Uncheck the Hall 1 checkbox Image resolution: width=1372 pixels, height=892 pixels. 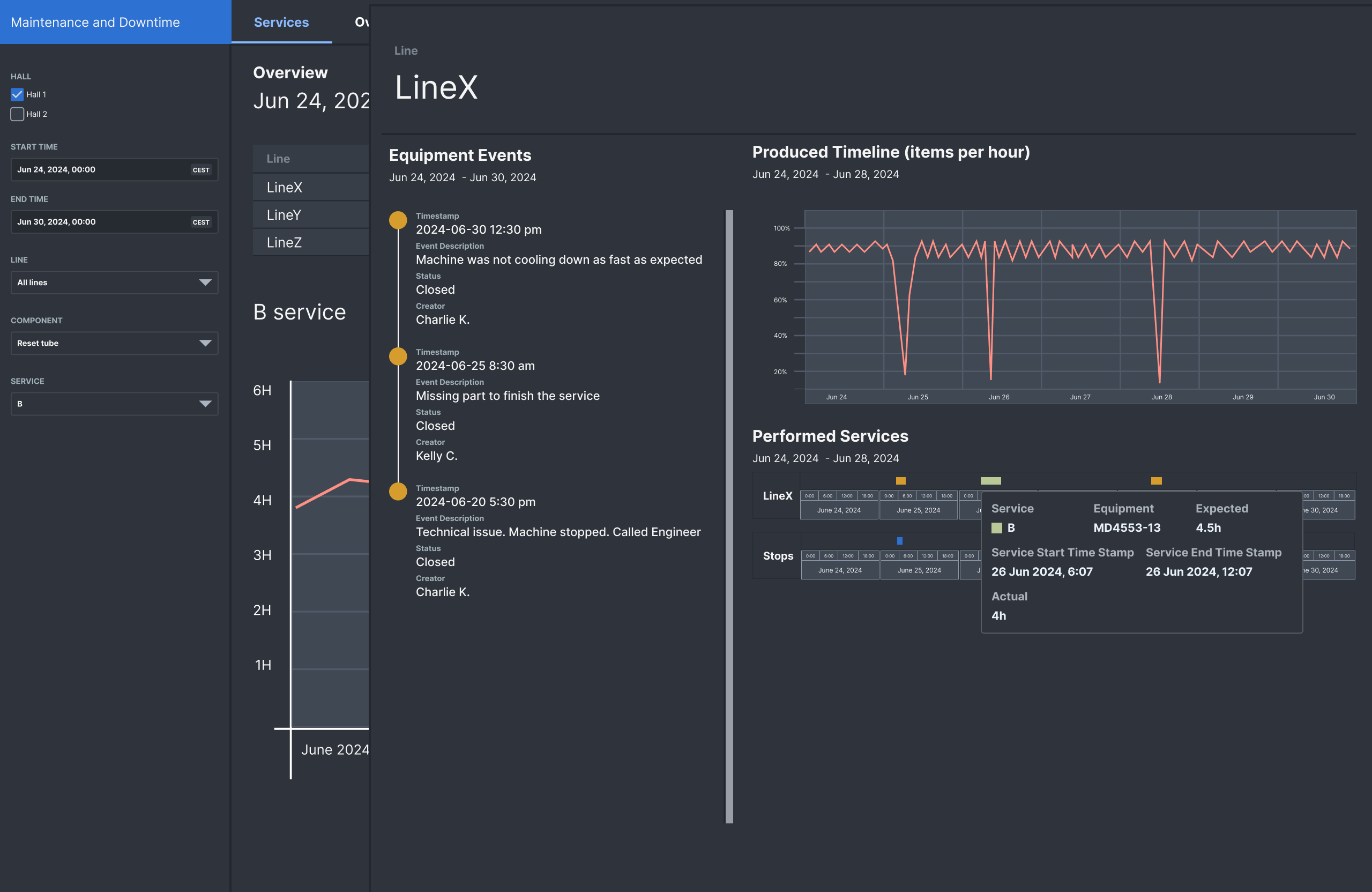(17, 94)
